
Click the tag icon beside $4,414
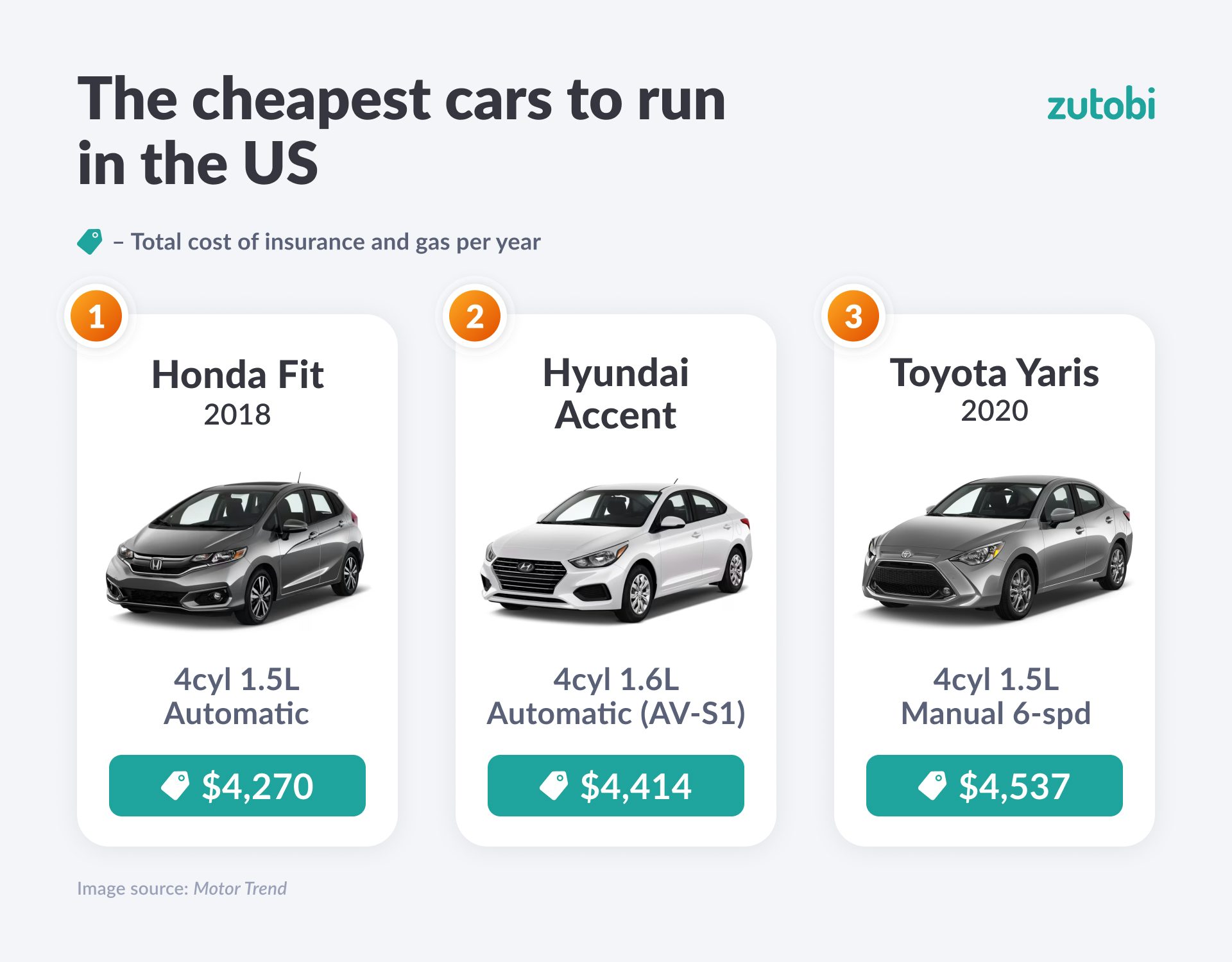click(554, 786)
